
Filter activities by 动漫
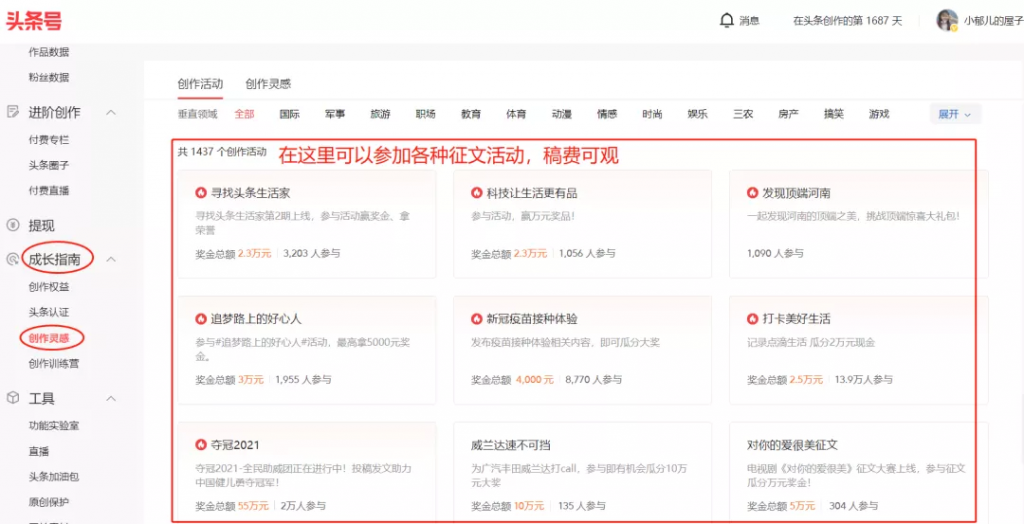562,114
